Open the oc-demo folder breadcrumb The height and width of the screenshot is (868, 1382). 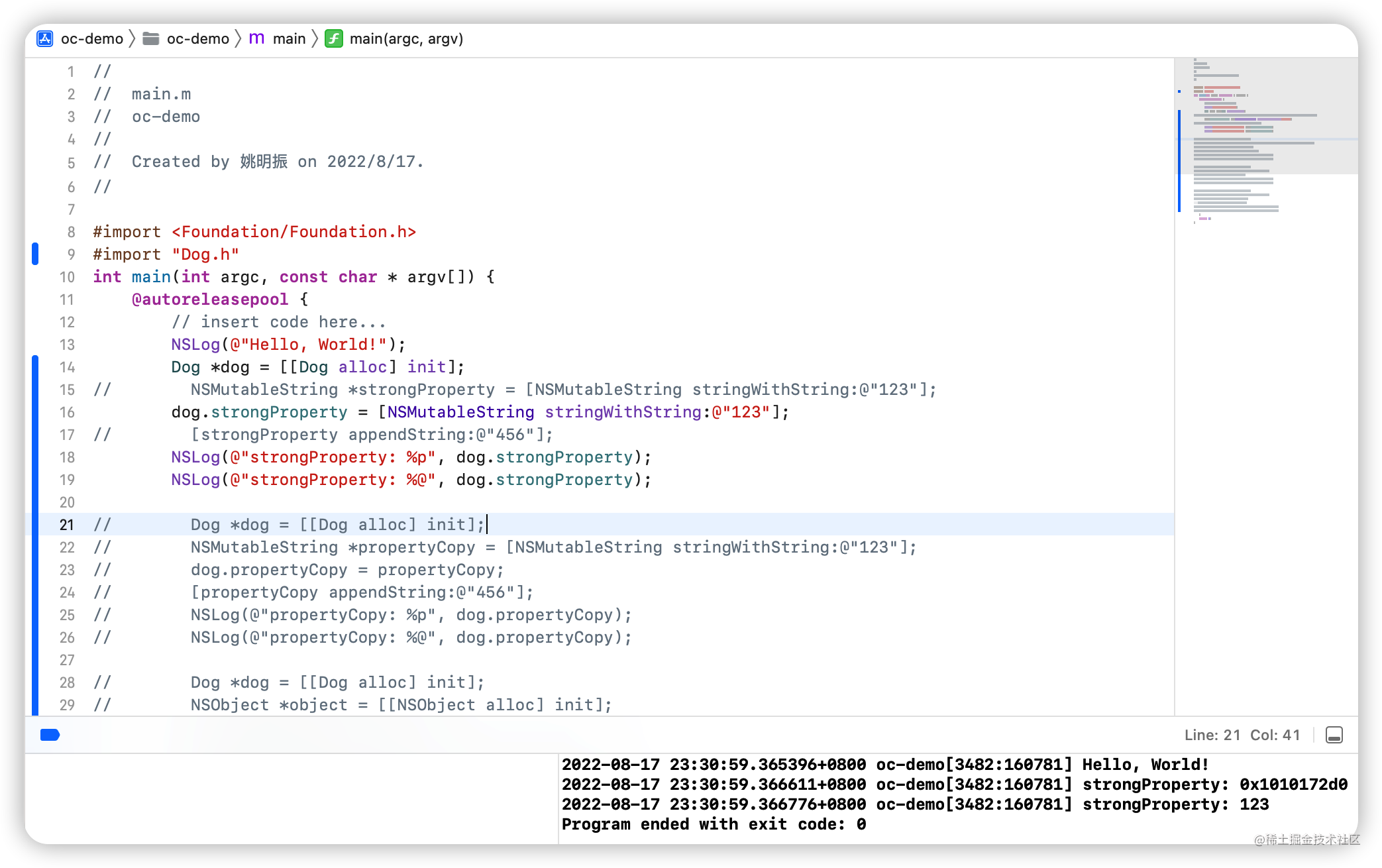click(198, 38)
